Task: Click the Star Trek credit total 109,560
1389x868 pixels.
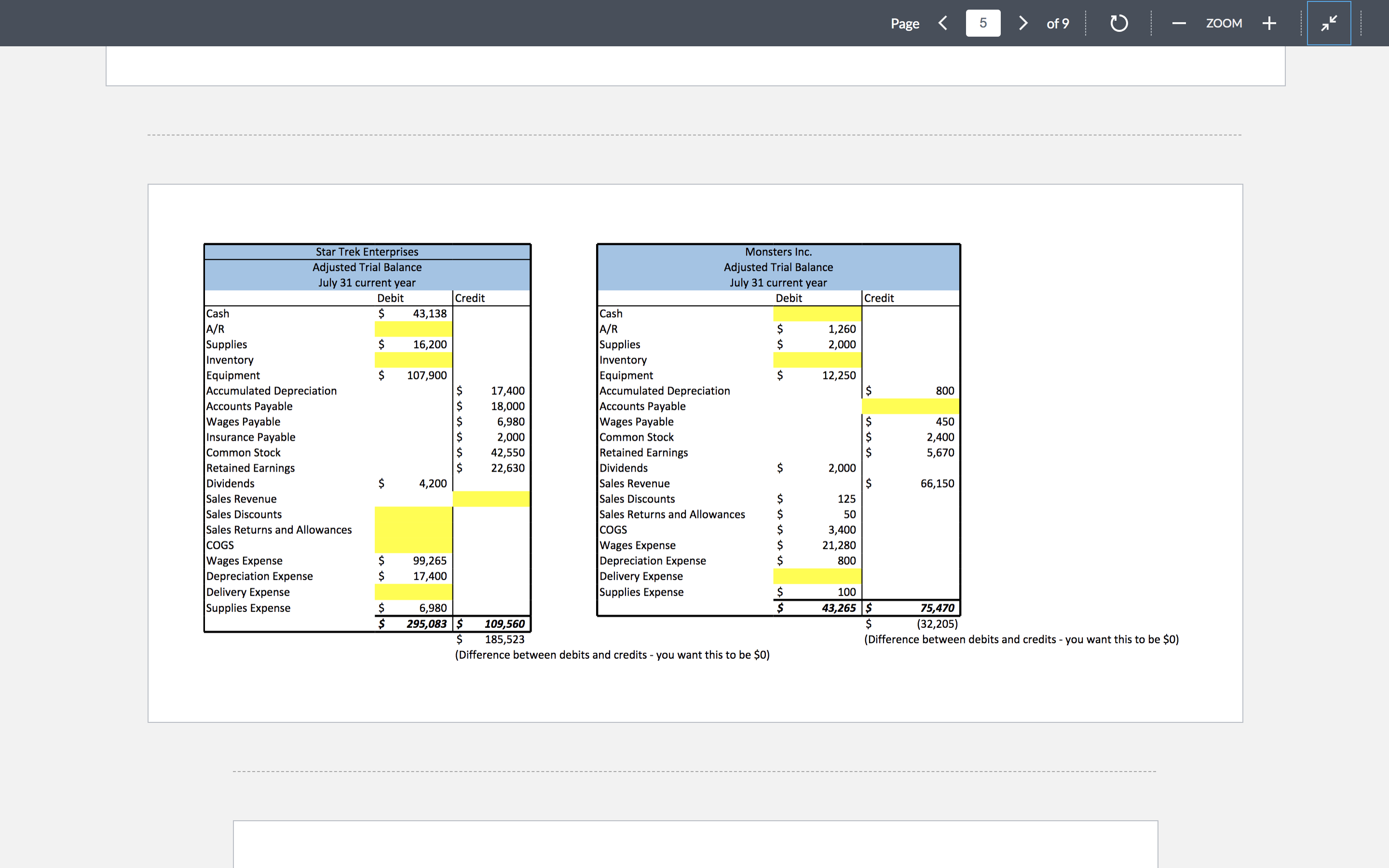Action: (504, 624)
